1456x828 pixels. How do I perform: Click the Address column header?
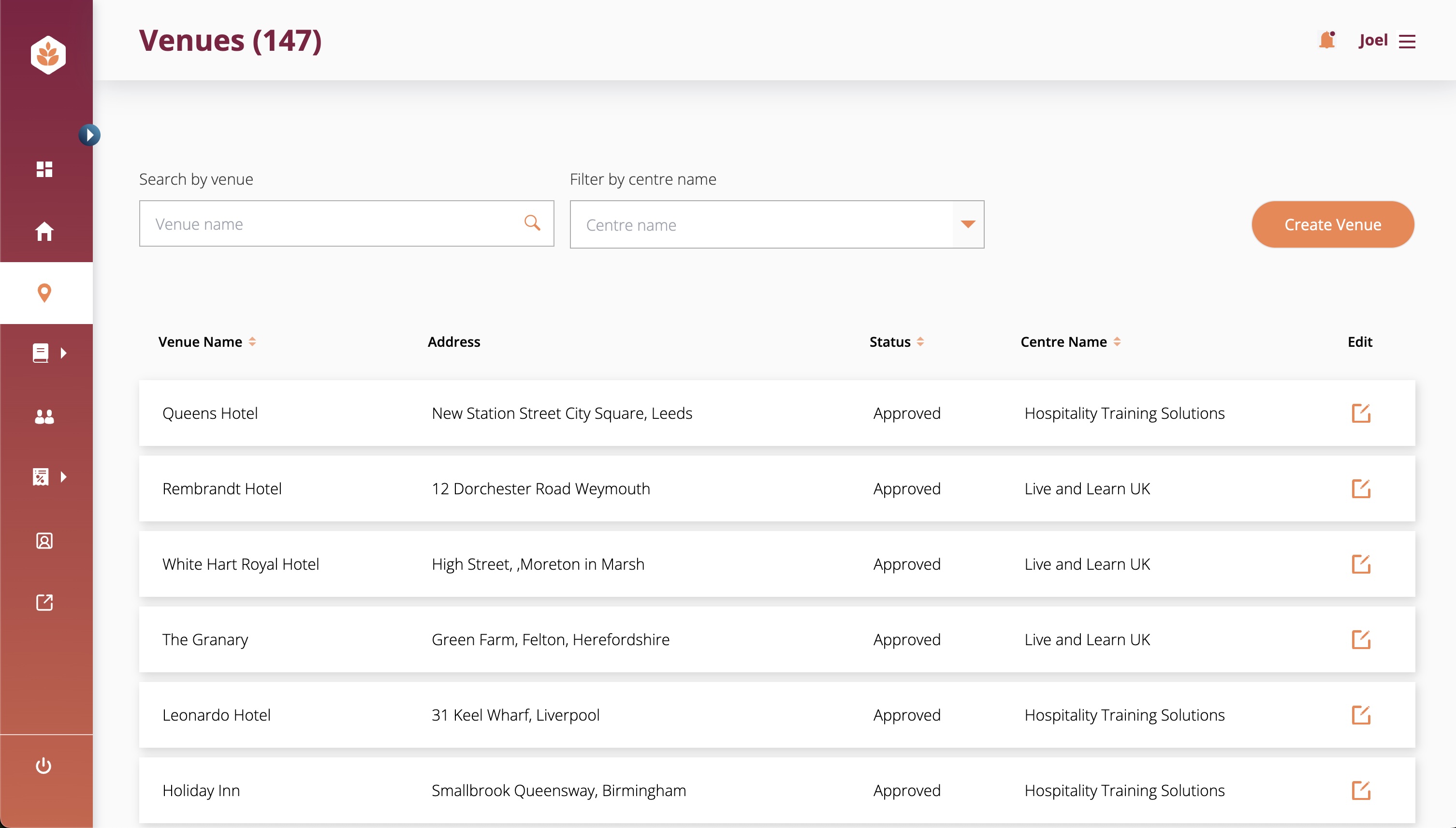453,342
